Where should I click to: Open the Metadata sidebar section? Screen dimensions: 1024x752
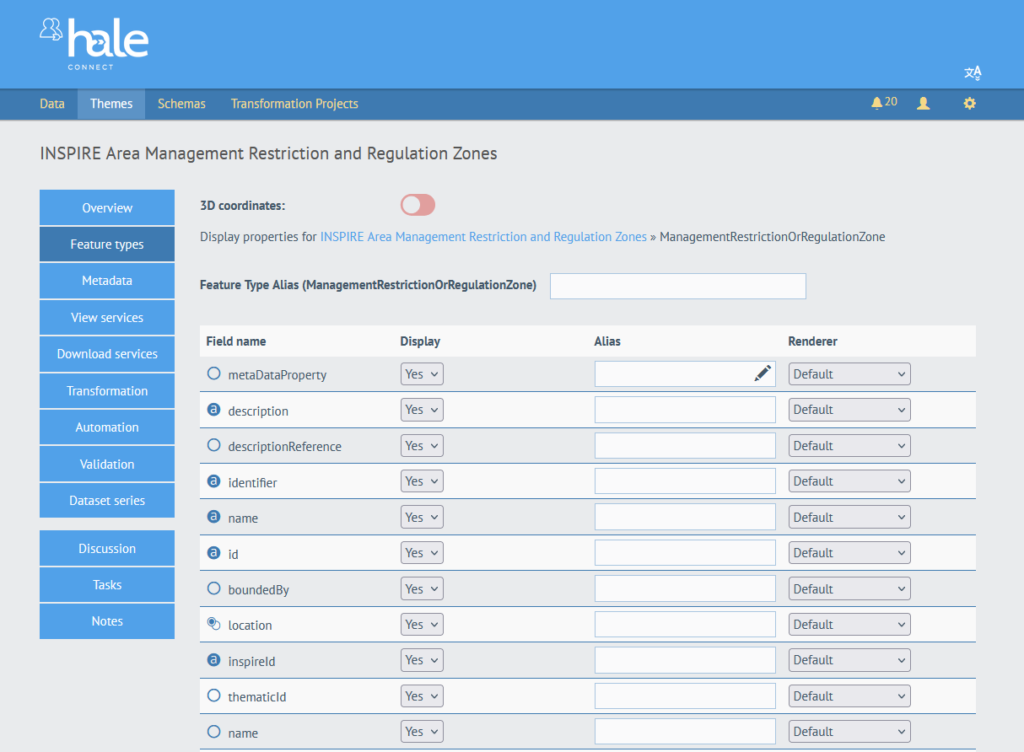[107, 281]
